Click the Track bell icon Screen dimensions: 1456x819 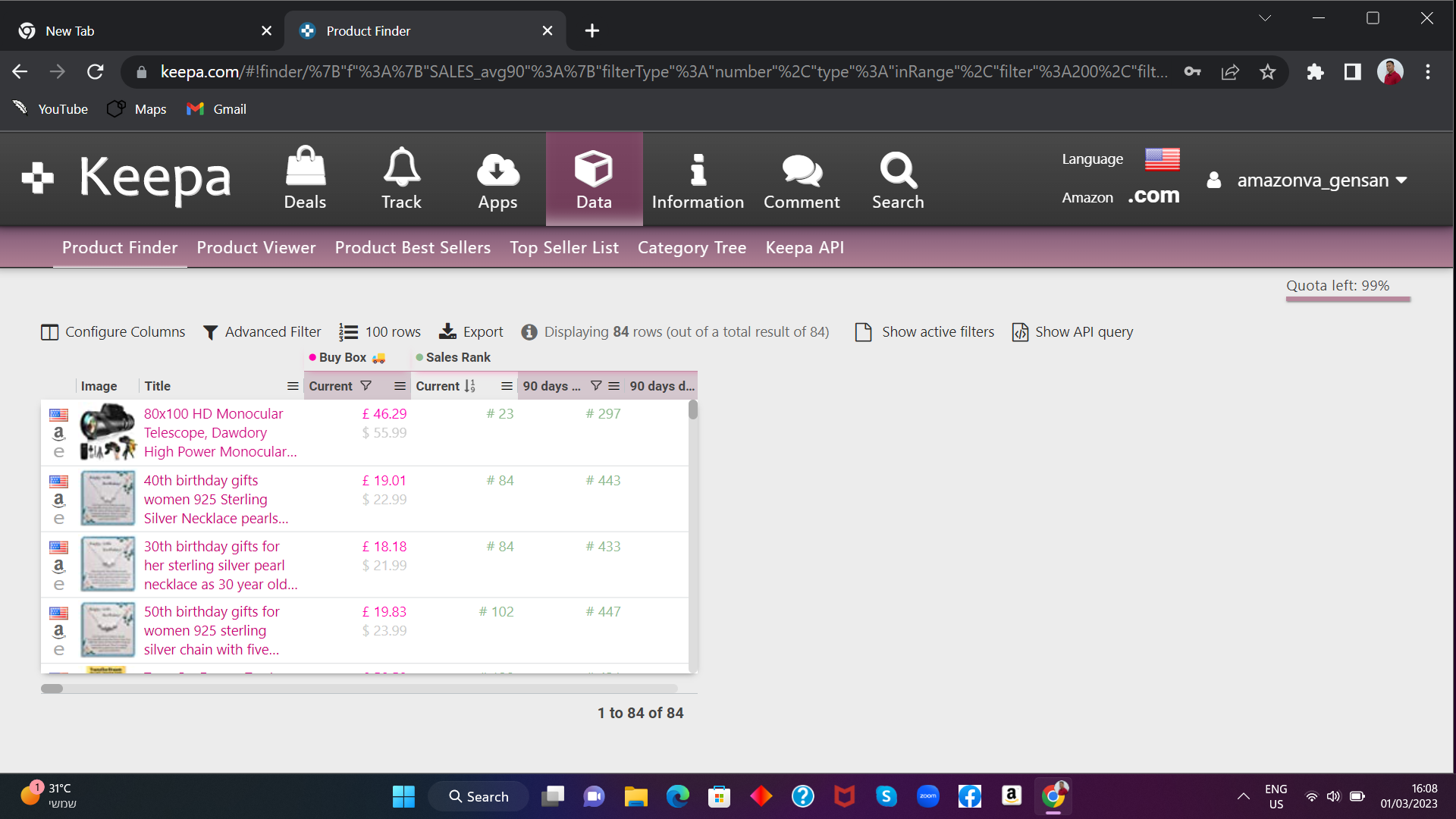pyautogui.click(x=401, y=168)
